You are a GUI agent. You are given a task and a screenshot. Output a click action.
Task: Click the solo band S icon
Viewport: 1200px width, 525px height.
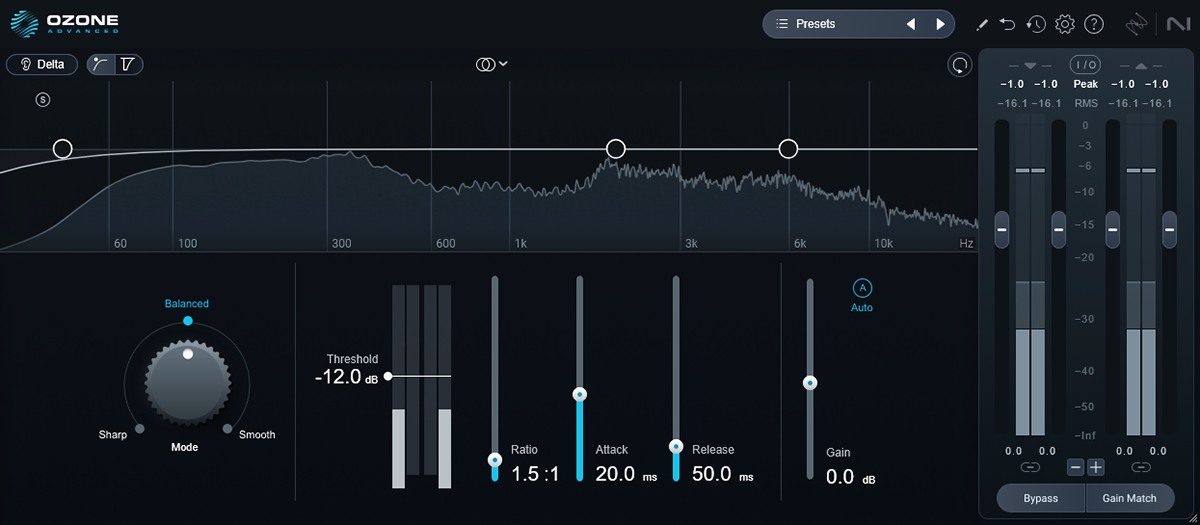43,99
